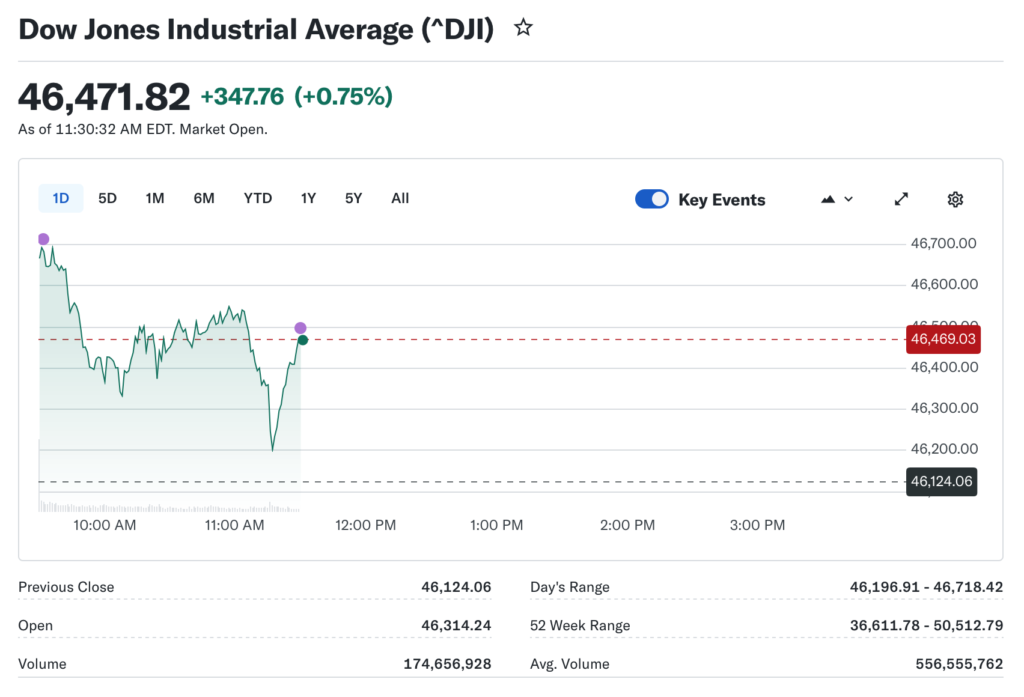This screenshot has height=697, width=1024.
Task: Click the 46,700.00 price axis label
Action: [x=944, y=244]
